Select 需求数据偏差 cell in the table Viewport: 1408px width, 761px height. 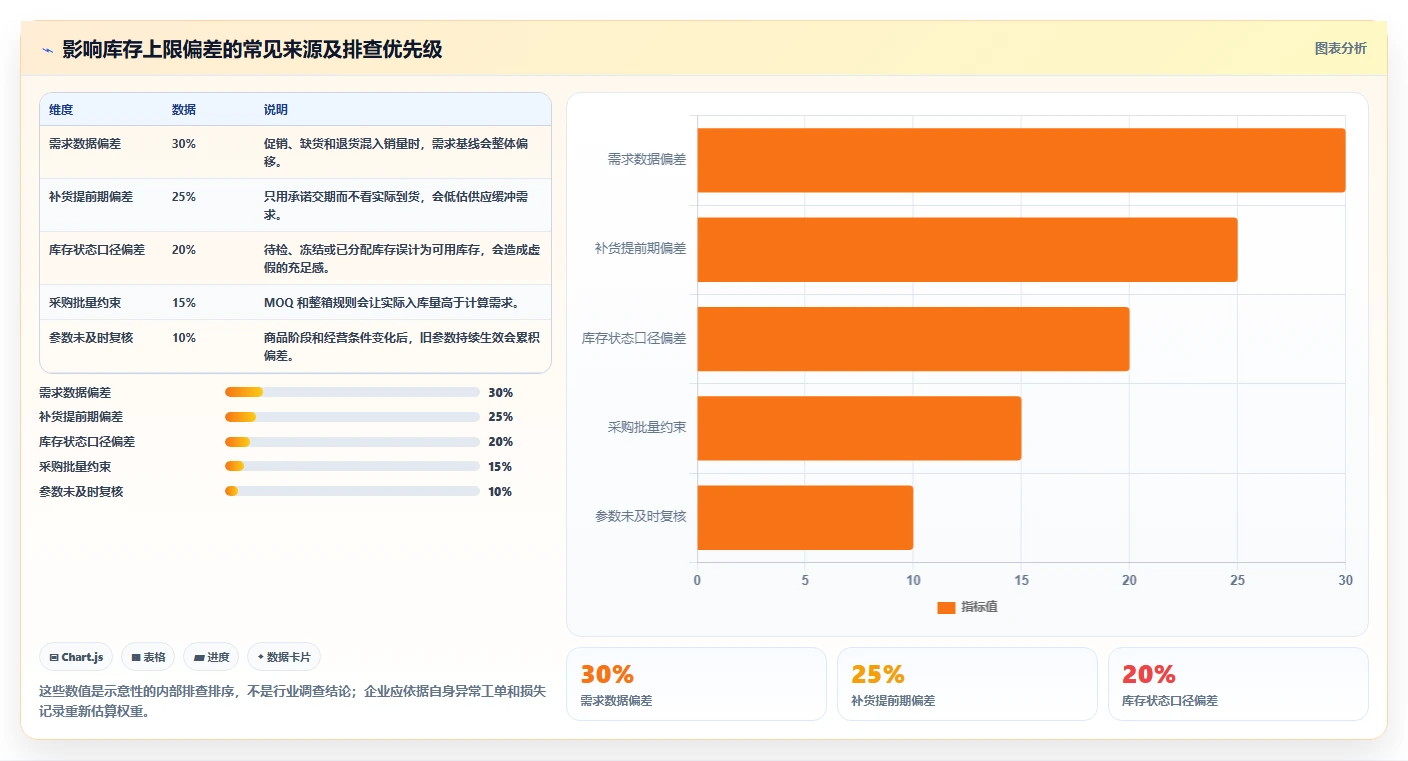click(85, 144)
